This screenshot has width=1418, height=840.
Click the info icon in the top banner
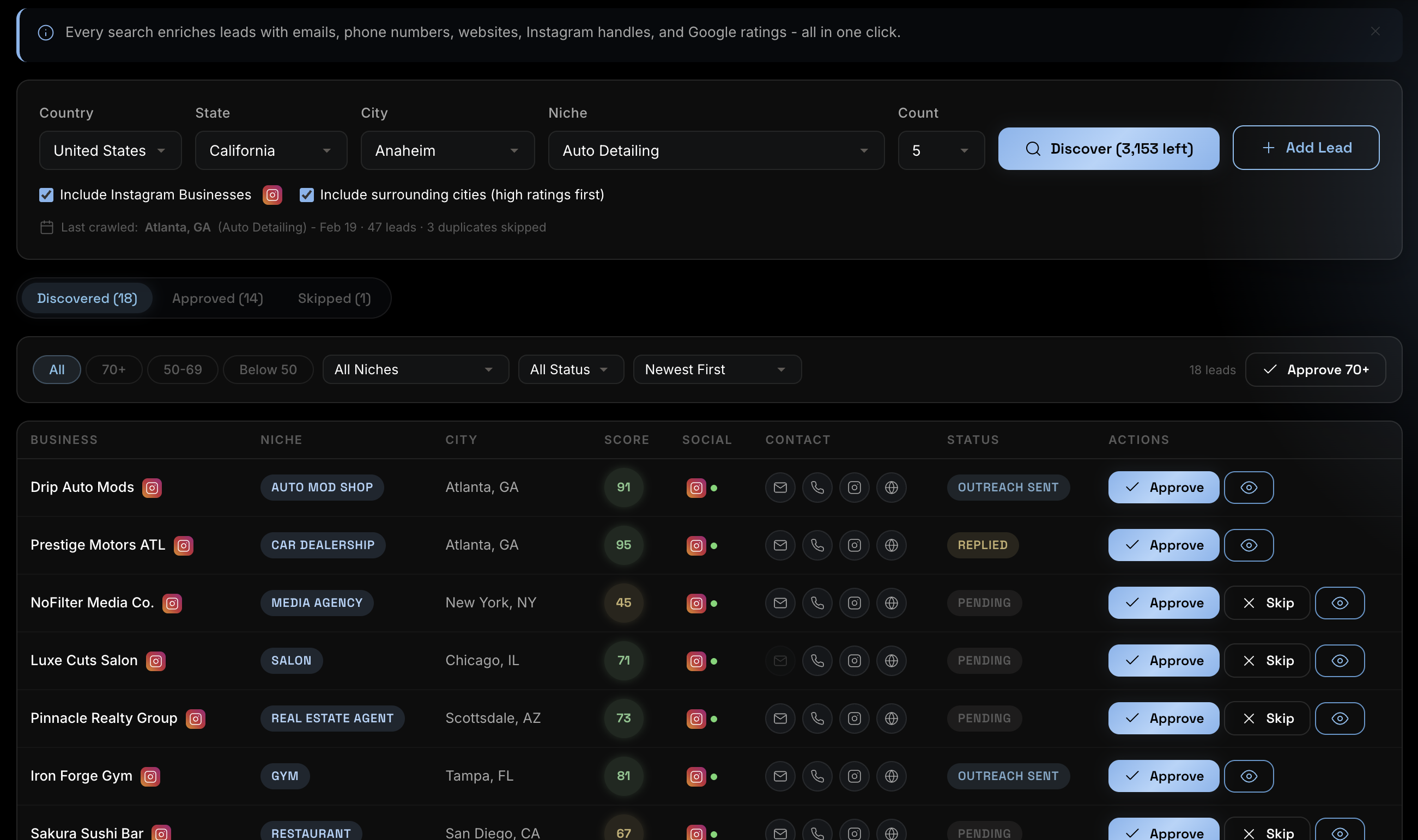point(46,32)
